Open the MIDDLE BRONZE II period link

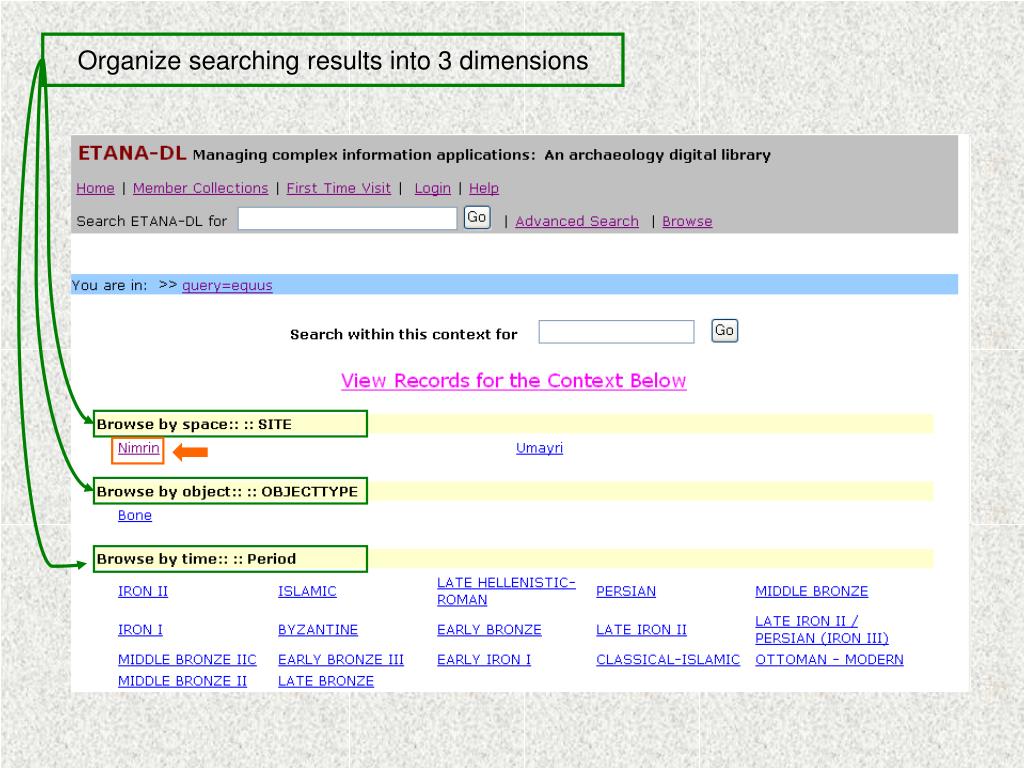(x=182, y=681)
